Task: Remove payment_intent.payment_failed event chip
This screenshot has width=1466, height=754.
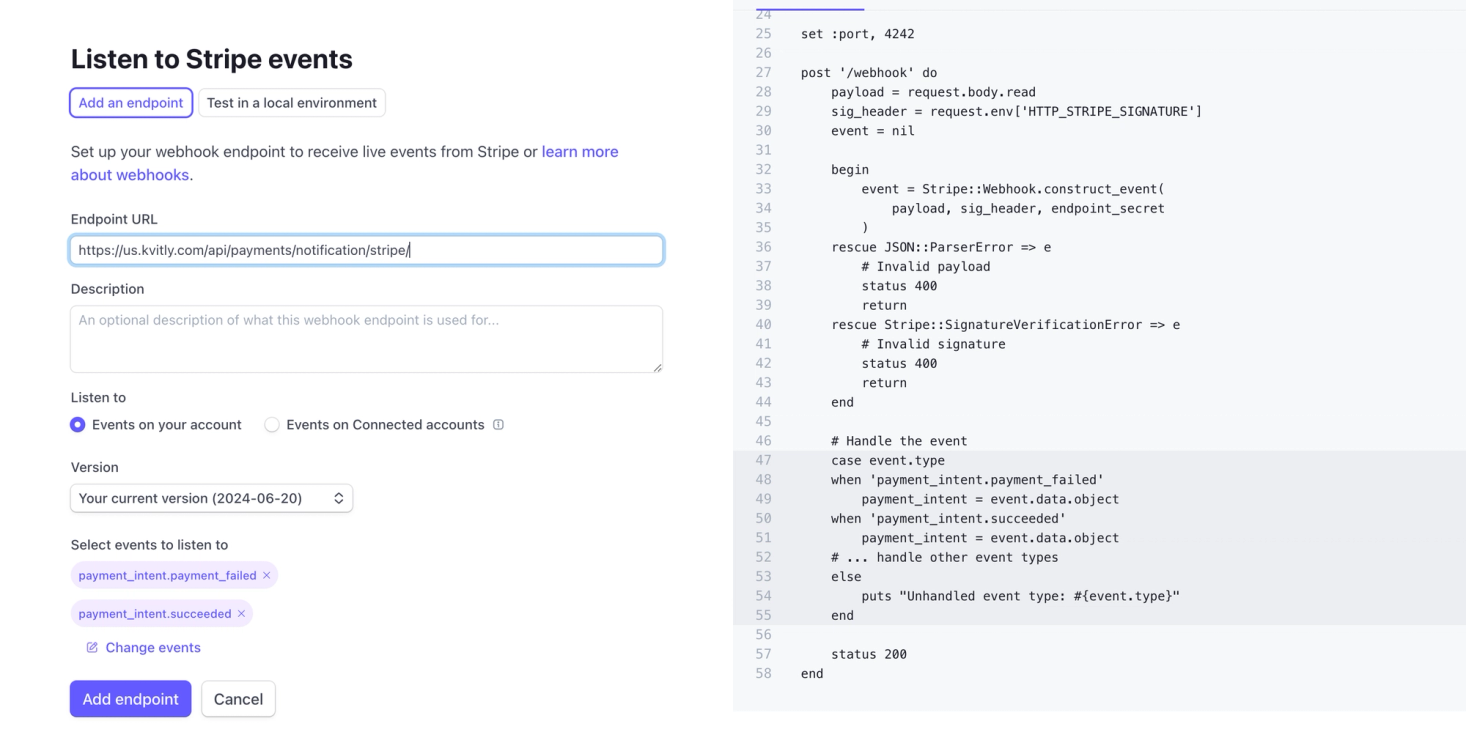Action: coord(266,576)
